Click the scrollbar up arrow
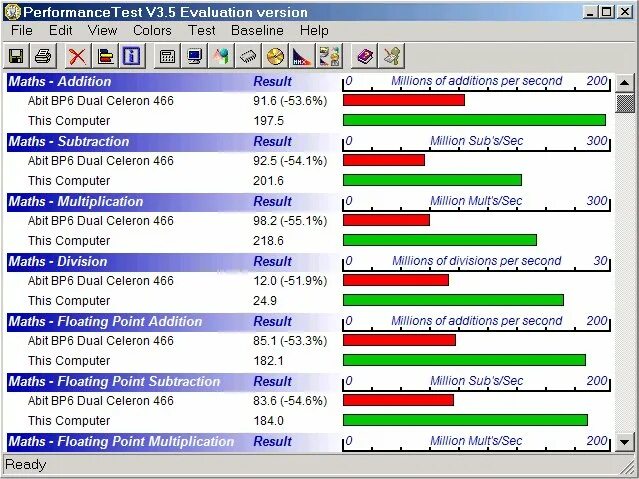Screen dimensions: 639x479 coord(625,83)
